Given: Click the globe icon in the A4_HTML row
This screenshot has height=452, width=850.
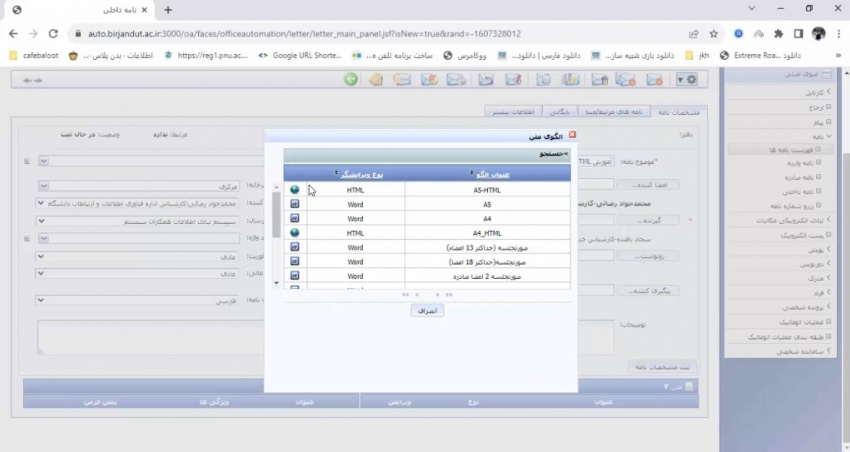Looking at the screenshot, I should tap(295, 233).
